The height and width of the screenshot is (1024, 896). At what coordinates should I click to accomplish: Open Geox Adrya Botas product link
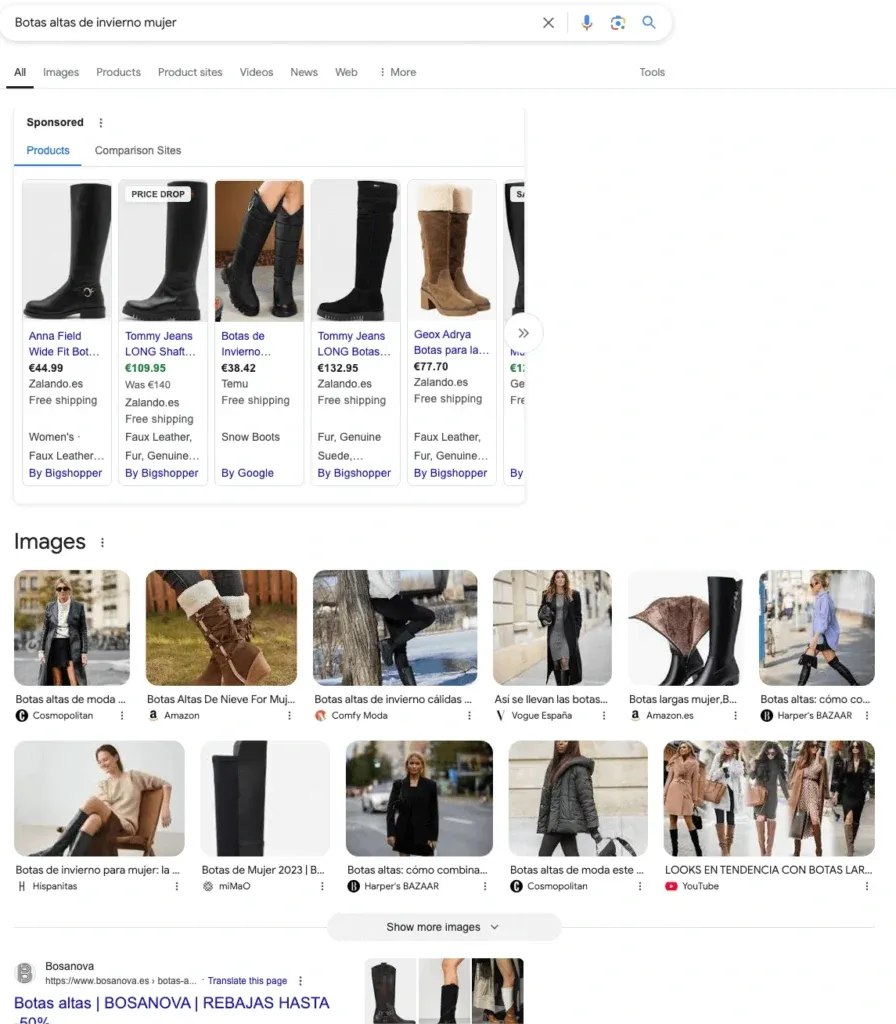(x=451, y=342)
